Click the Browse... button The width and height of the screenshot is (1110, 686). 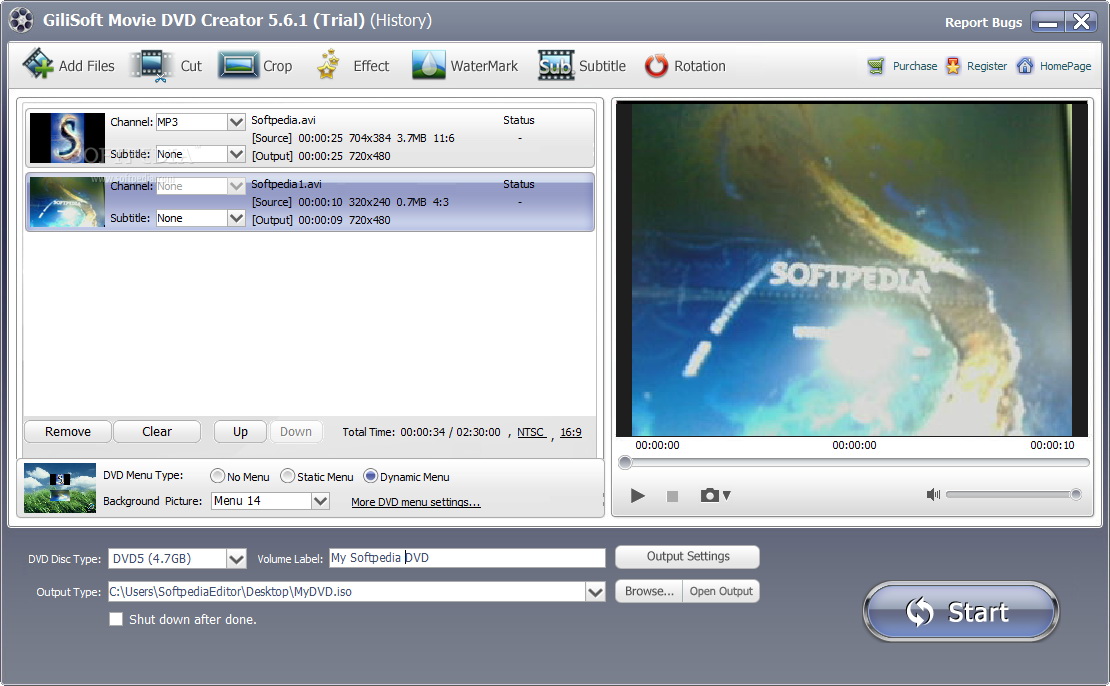pyautogui.click(x=649, y=591)
